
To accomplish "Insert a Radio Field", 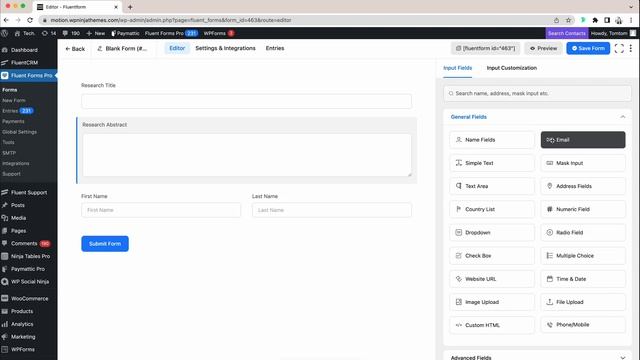I will [583, 232].
